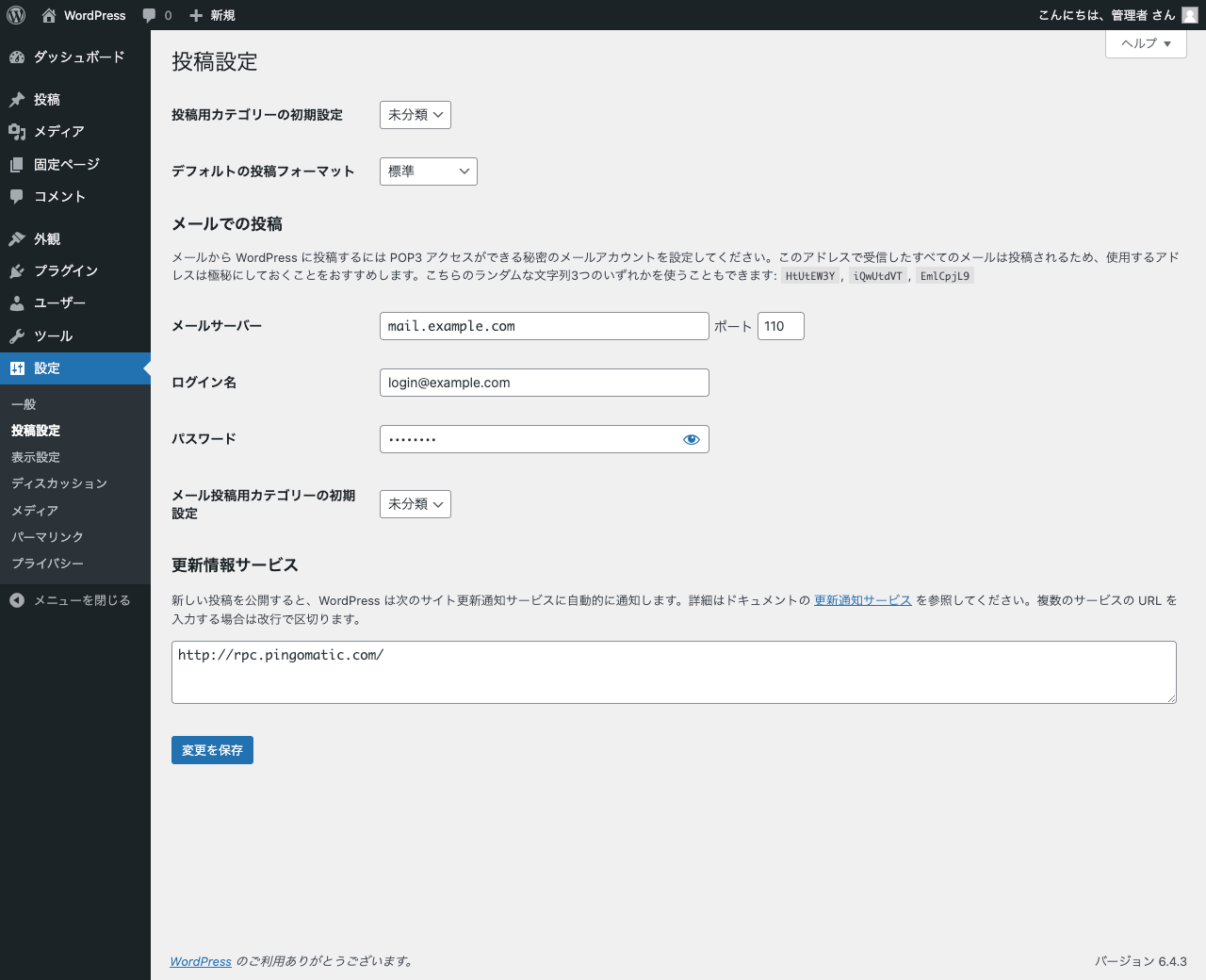Click the 外観 paintbrush icon
1206x980 pixels.
click(x=17, y=239)
